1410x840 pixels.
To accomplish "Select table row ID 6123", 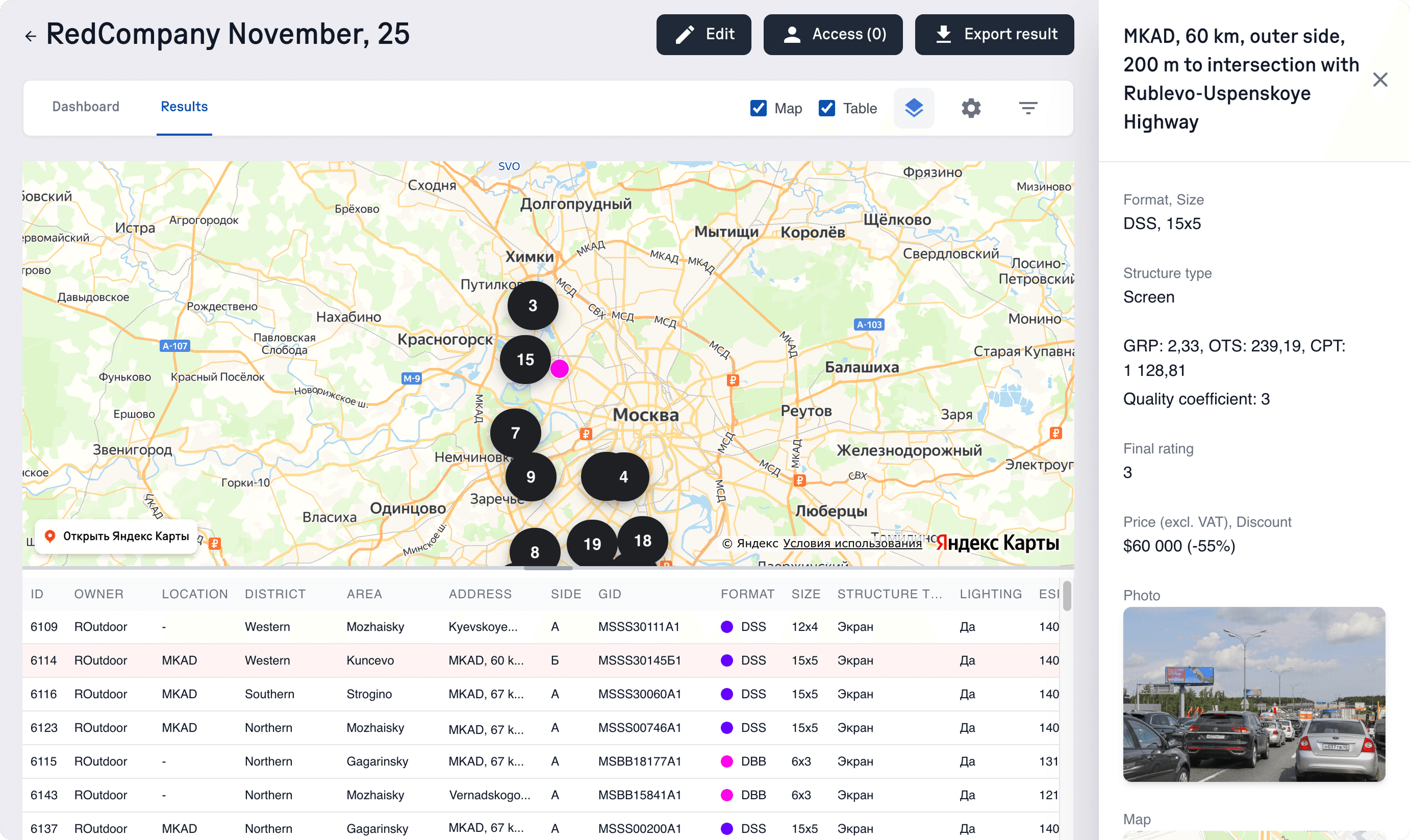I will point(542,727).
